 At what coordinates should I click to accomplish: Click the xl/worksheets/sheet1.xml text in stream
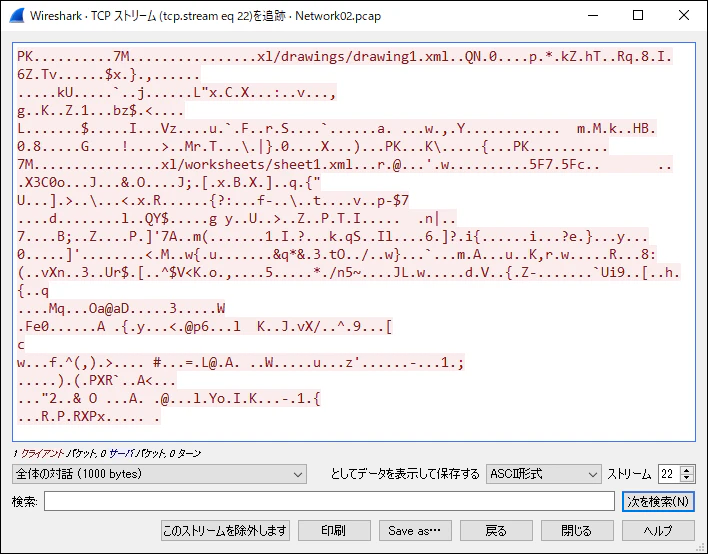[x=257, y=164]
